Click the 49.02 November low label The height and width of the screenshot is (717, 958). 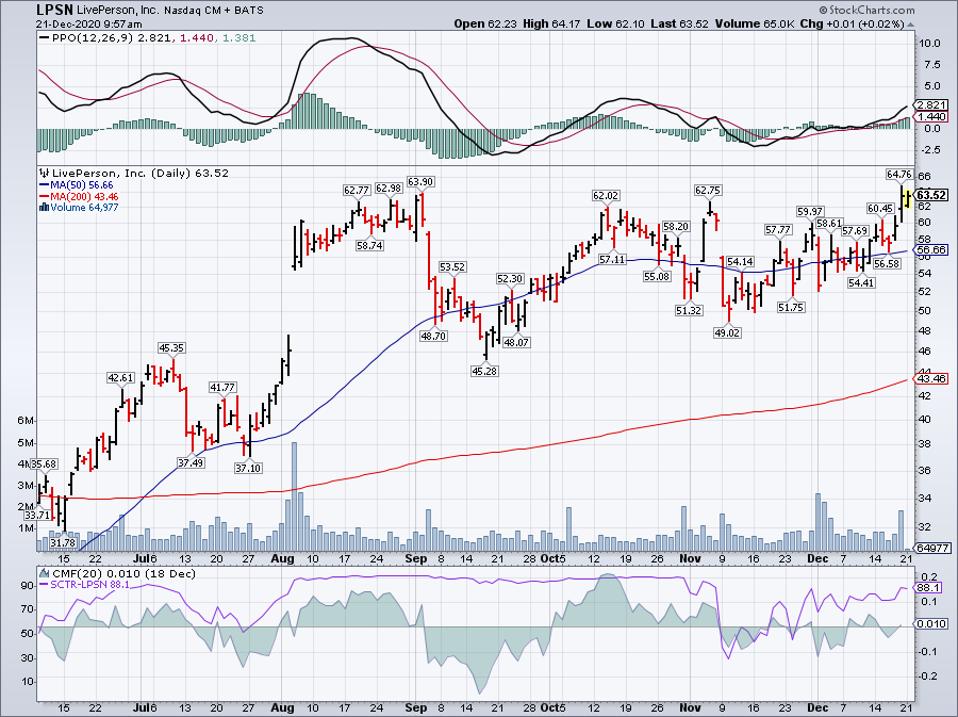pos(727,332)
